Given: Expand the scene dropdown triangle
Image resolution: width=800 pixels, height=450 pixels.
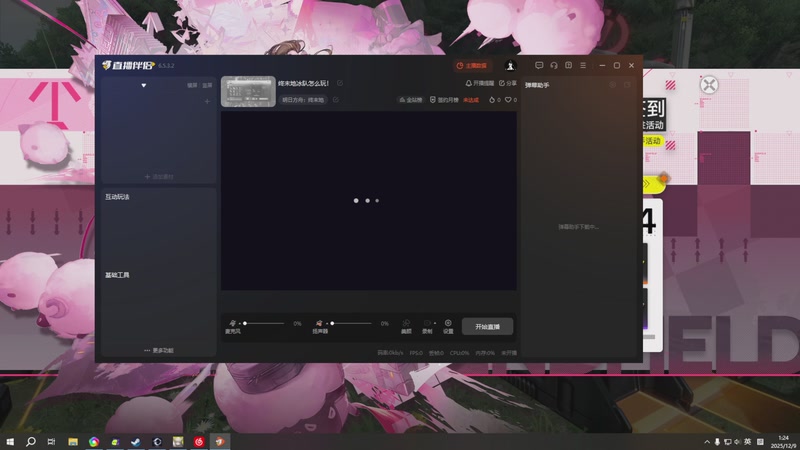Looking at the screenshot, I should [144, 85].
